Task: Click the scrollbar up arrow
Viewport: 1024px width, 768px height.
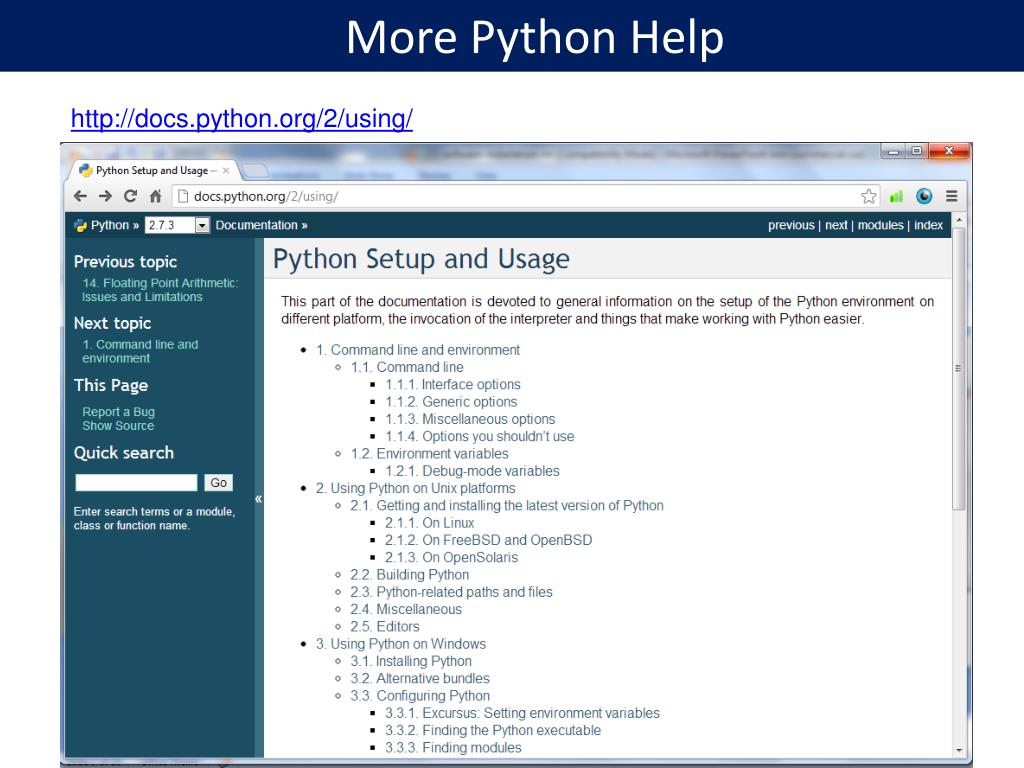Action: (x=959, y=220)
